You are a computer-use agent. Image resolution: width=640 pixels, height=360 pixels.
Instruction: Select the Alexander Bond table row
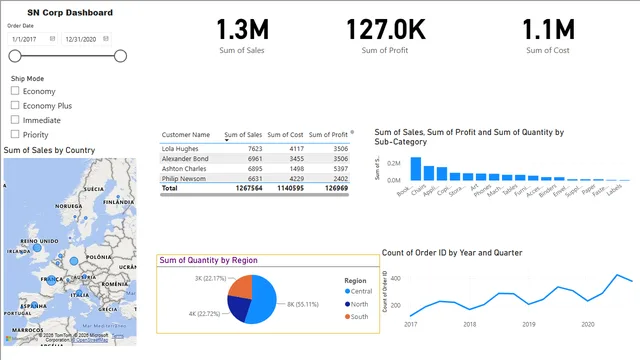[x=254, y=158]
